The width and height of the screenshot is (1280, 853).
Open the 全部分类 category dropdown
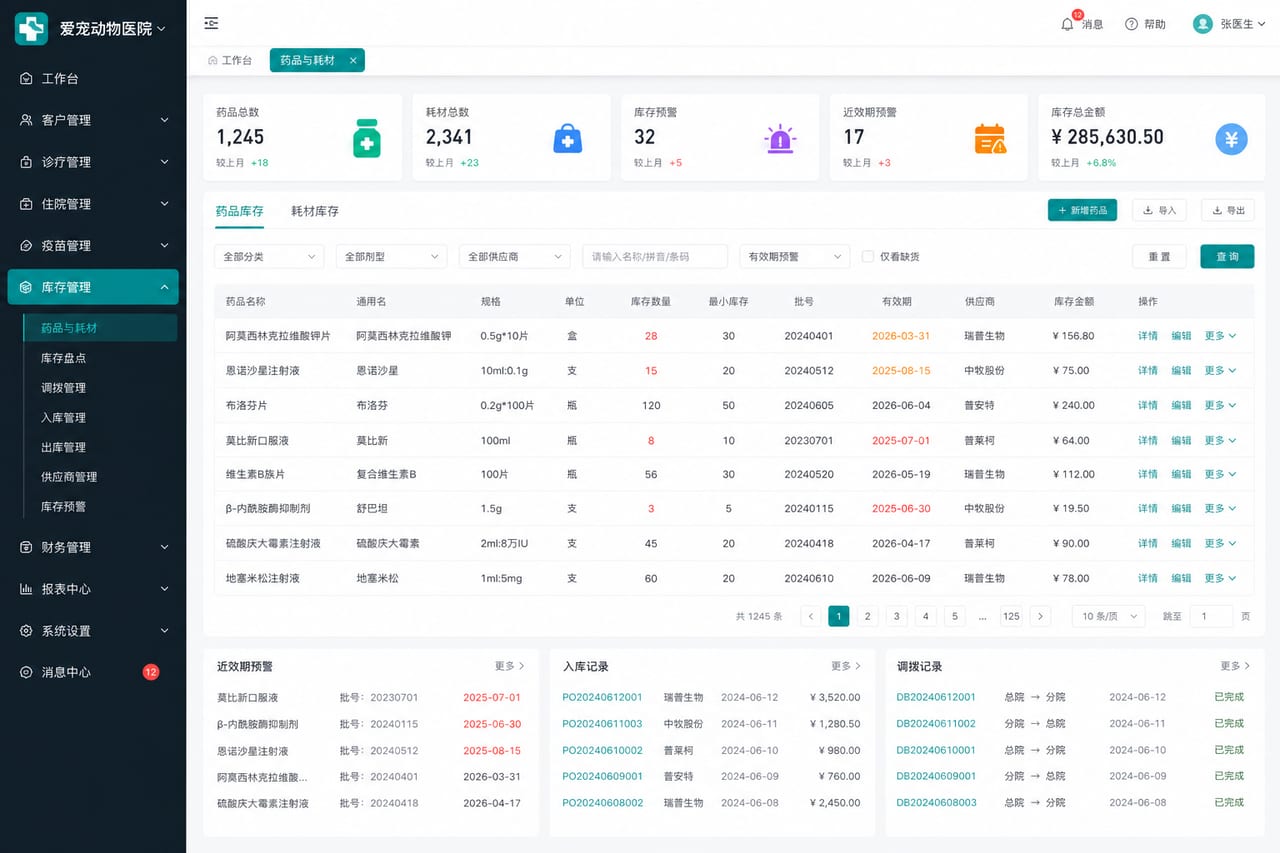[269, 257]
